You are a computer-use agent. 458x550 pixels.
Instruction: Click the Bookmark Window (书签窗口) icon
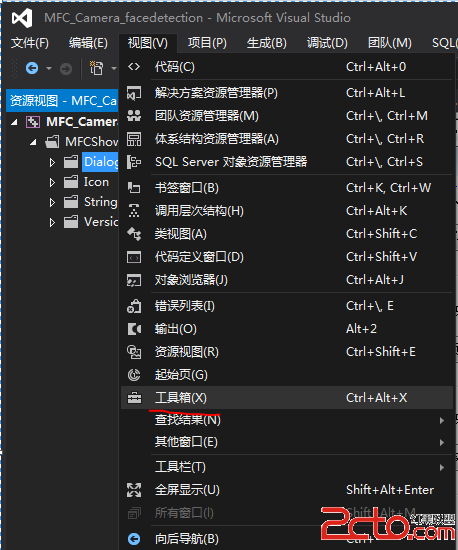(134, 188)
